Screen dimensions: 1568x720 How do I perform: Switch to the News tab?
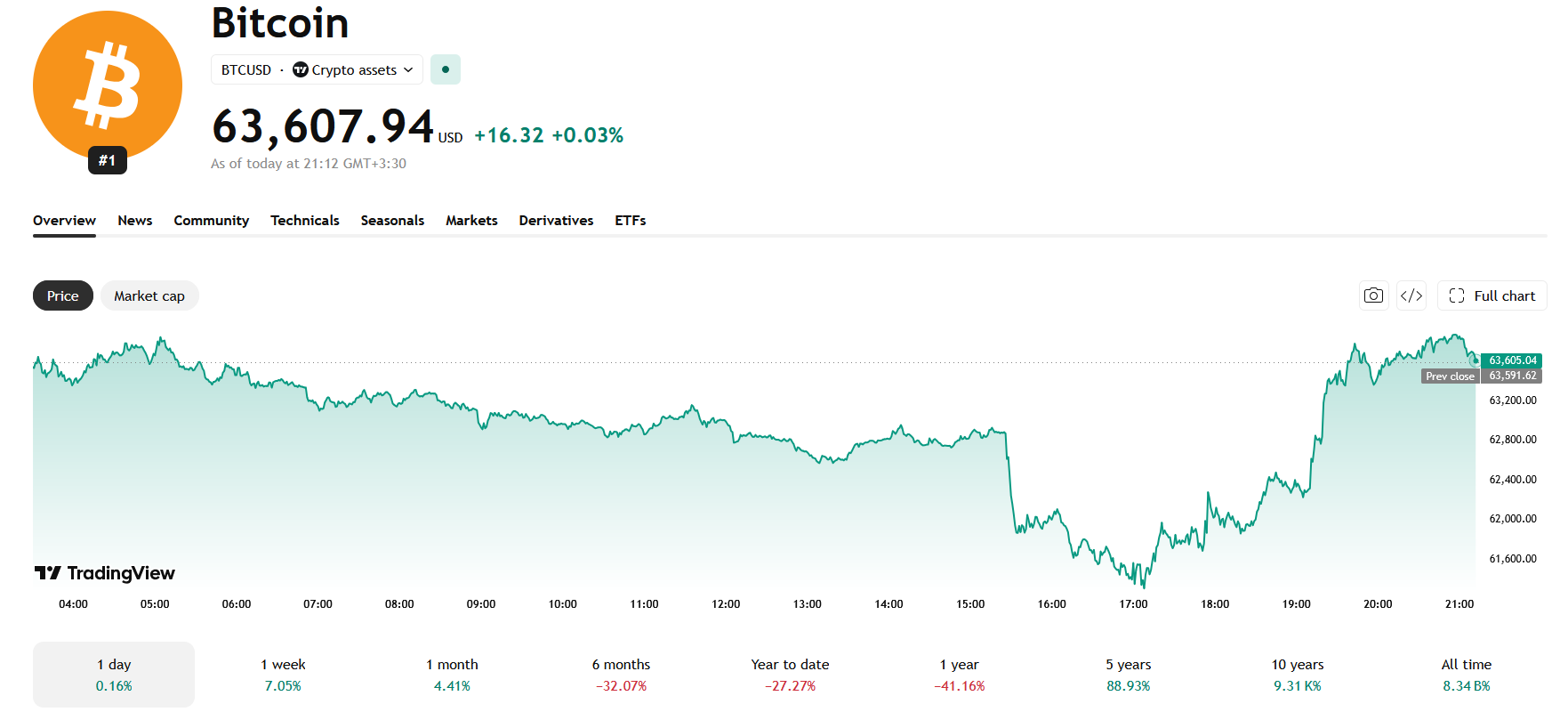coord(135,221)
